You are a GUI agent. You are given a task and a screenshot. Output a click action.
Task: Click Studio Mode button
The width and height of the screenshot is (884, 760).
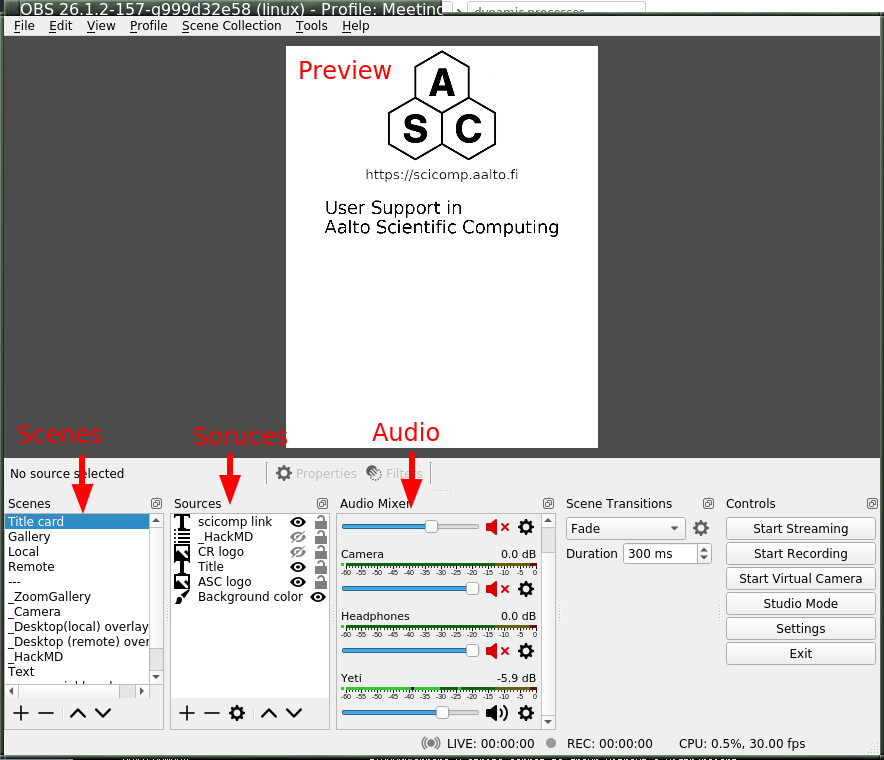point(801,603)
